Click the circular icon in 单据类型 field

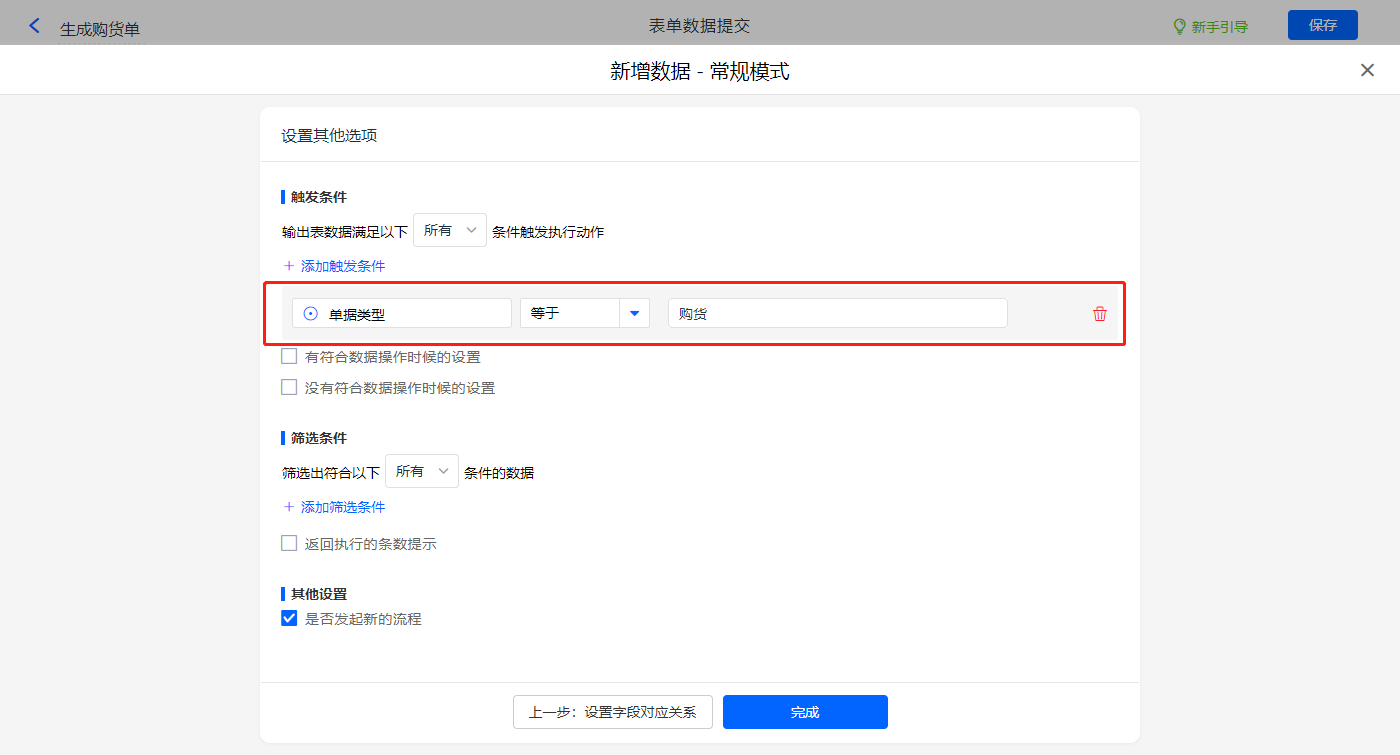tap(311, 314)
